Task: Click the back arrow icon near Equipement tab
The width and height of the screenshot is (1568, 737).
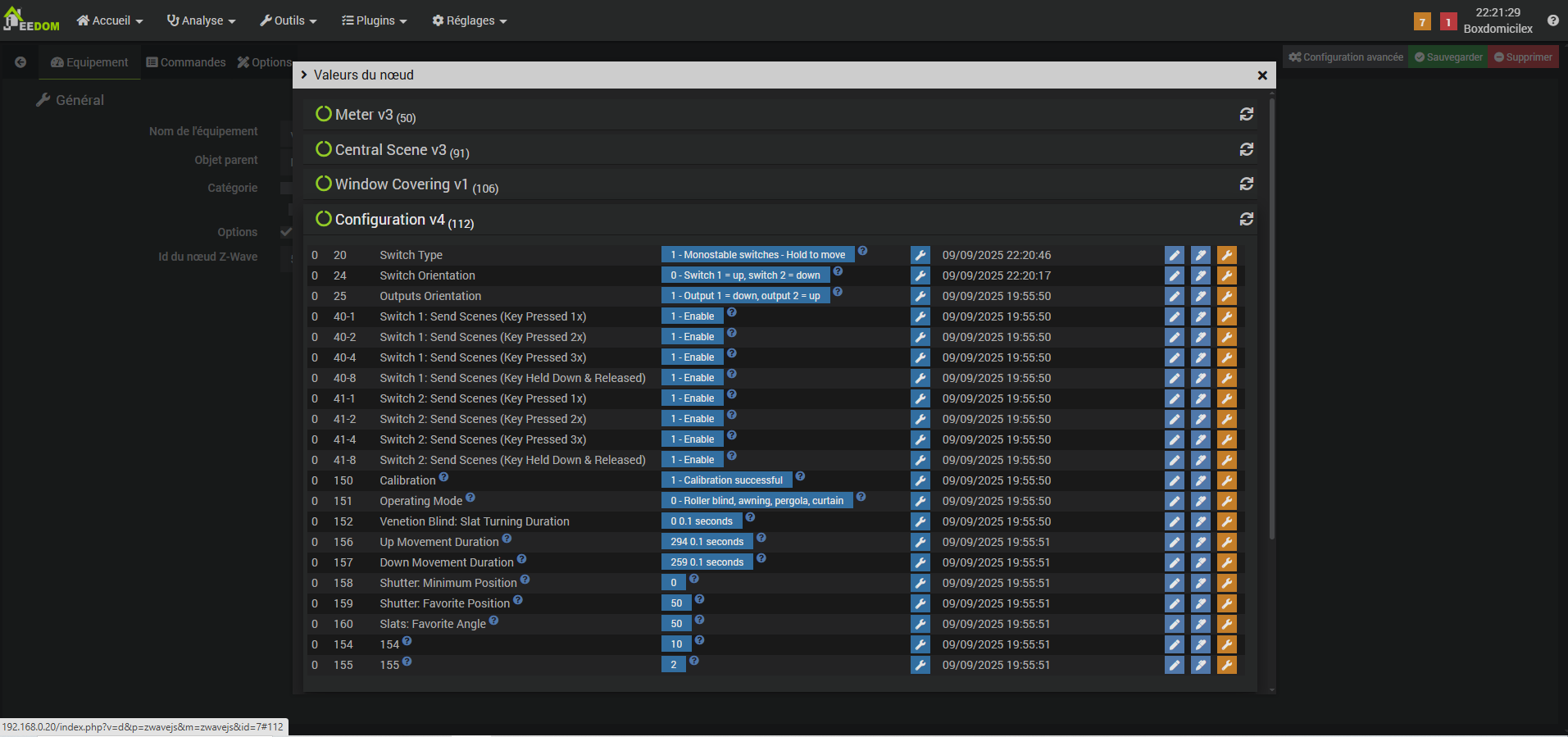Action: point(20,62)
